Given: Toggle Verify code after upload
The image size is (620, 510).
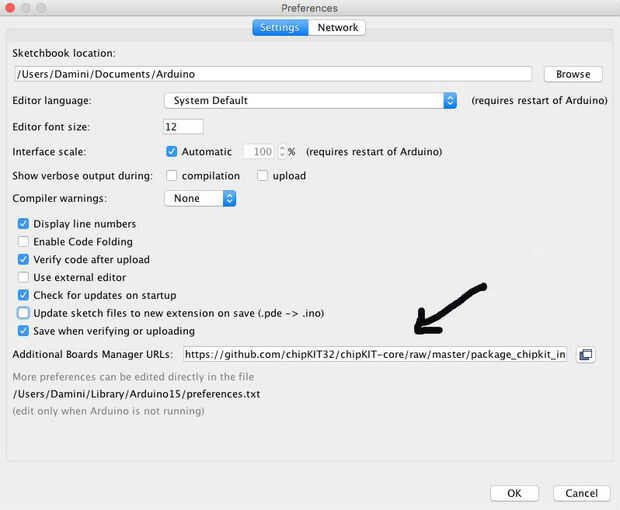Looking at the screenshot, I should point(23,259).
